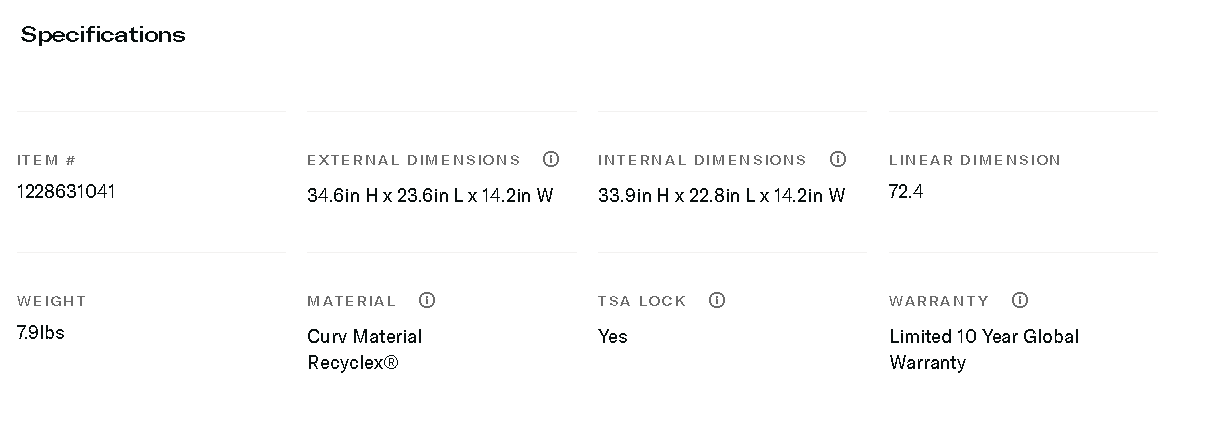Click the TSA lock value Yes
The height and width of the screenshot is (442, 1212).
(613, 336)
